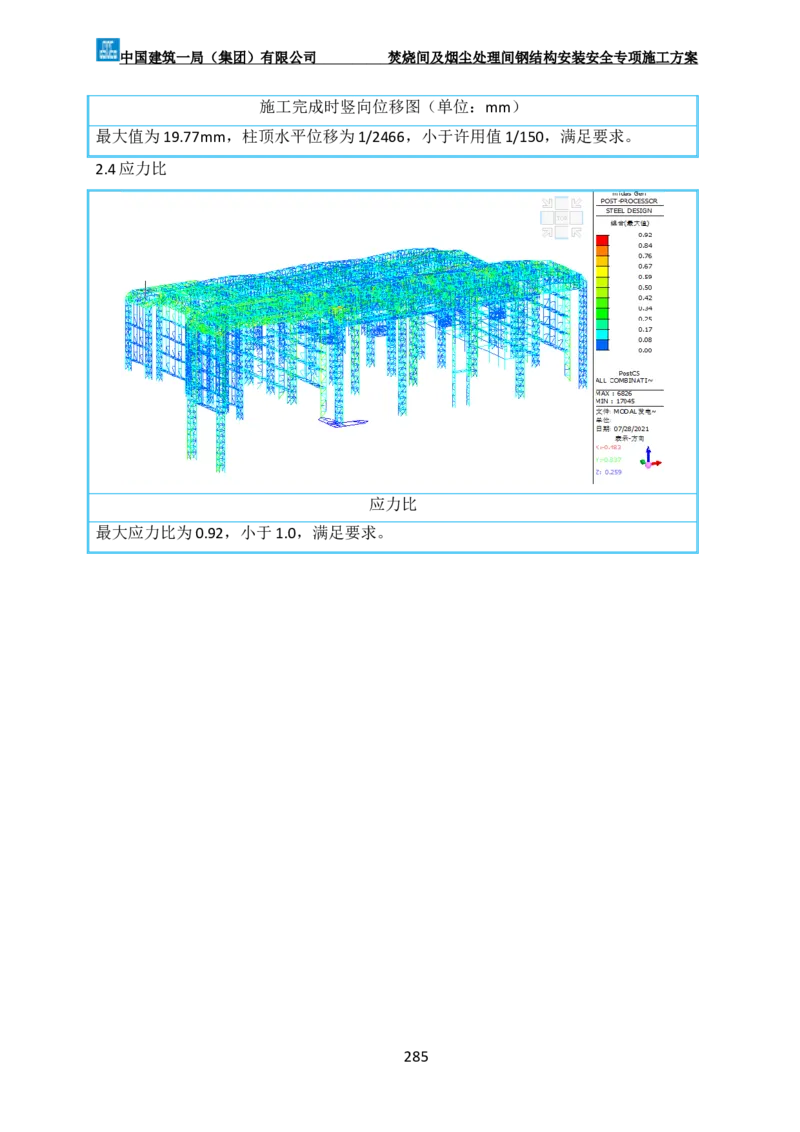Select the left face square of view cube
Image resolution: width=800 pixels, height=1132 pixels.
[547, 217]
